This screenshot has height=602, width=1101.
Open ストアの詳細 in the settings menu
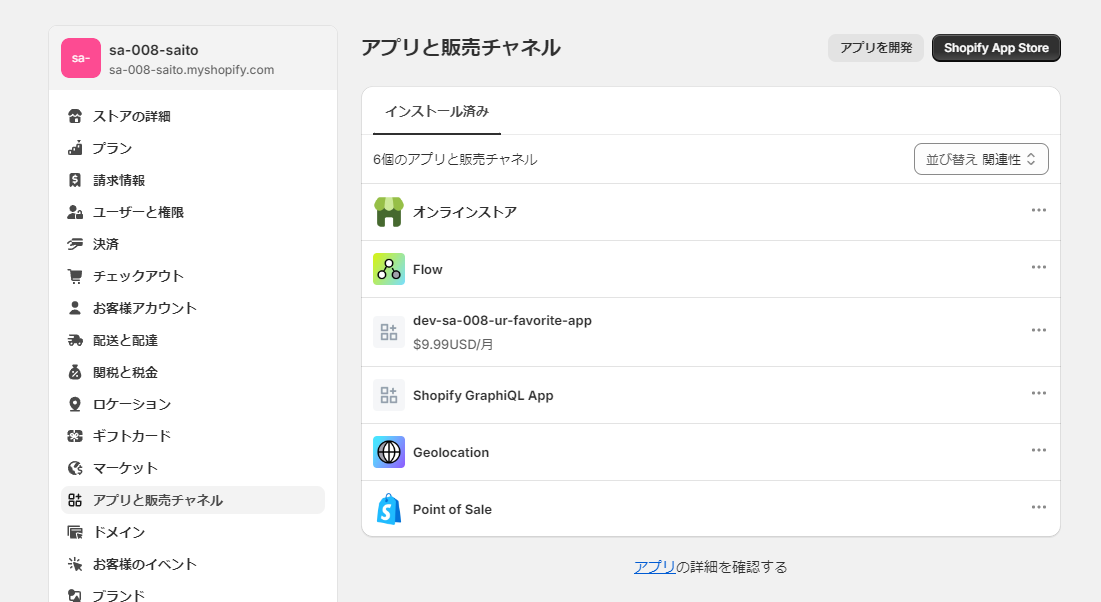193,116
